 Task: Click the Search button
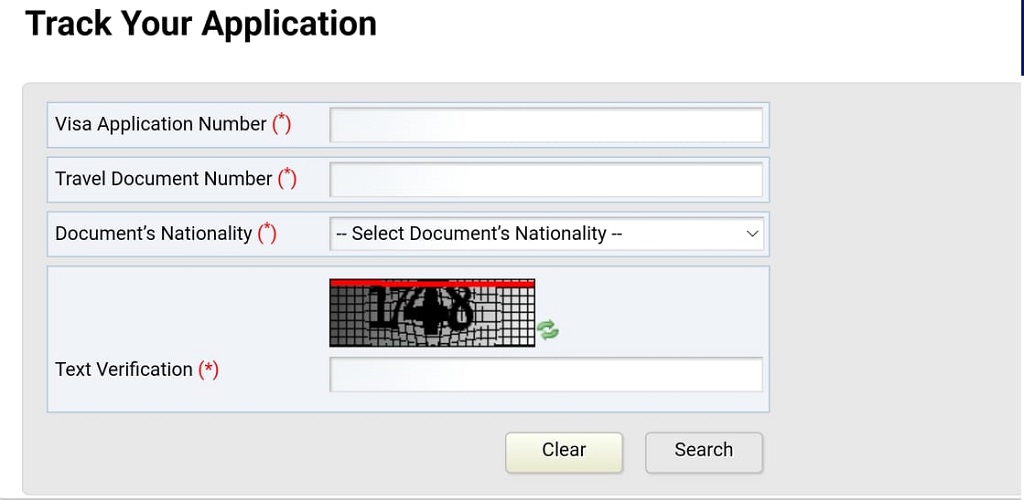(703, 452)
